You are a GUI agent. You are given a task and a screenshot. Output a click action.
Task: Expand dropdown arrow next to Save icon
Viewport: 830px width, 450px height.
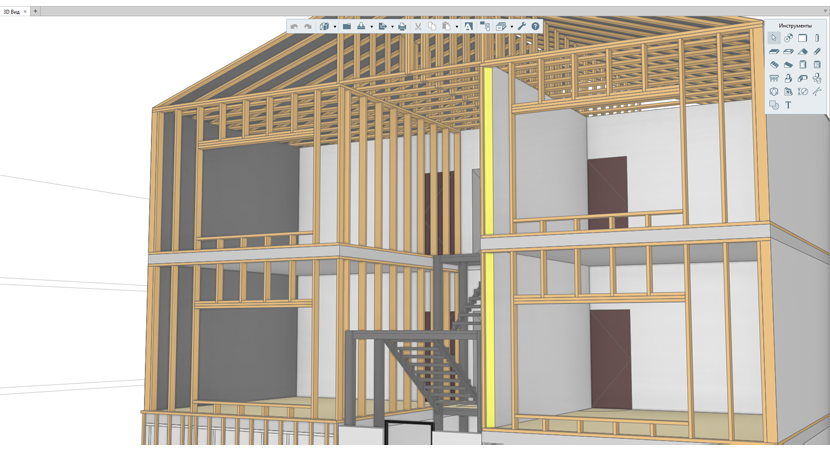372,26
